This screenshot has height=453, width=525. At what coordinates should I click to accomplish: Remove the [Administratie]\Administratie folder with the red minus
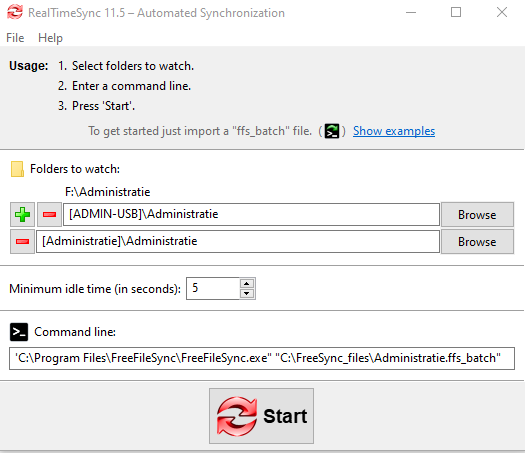22,242
